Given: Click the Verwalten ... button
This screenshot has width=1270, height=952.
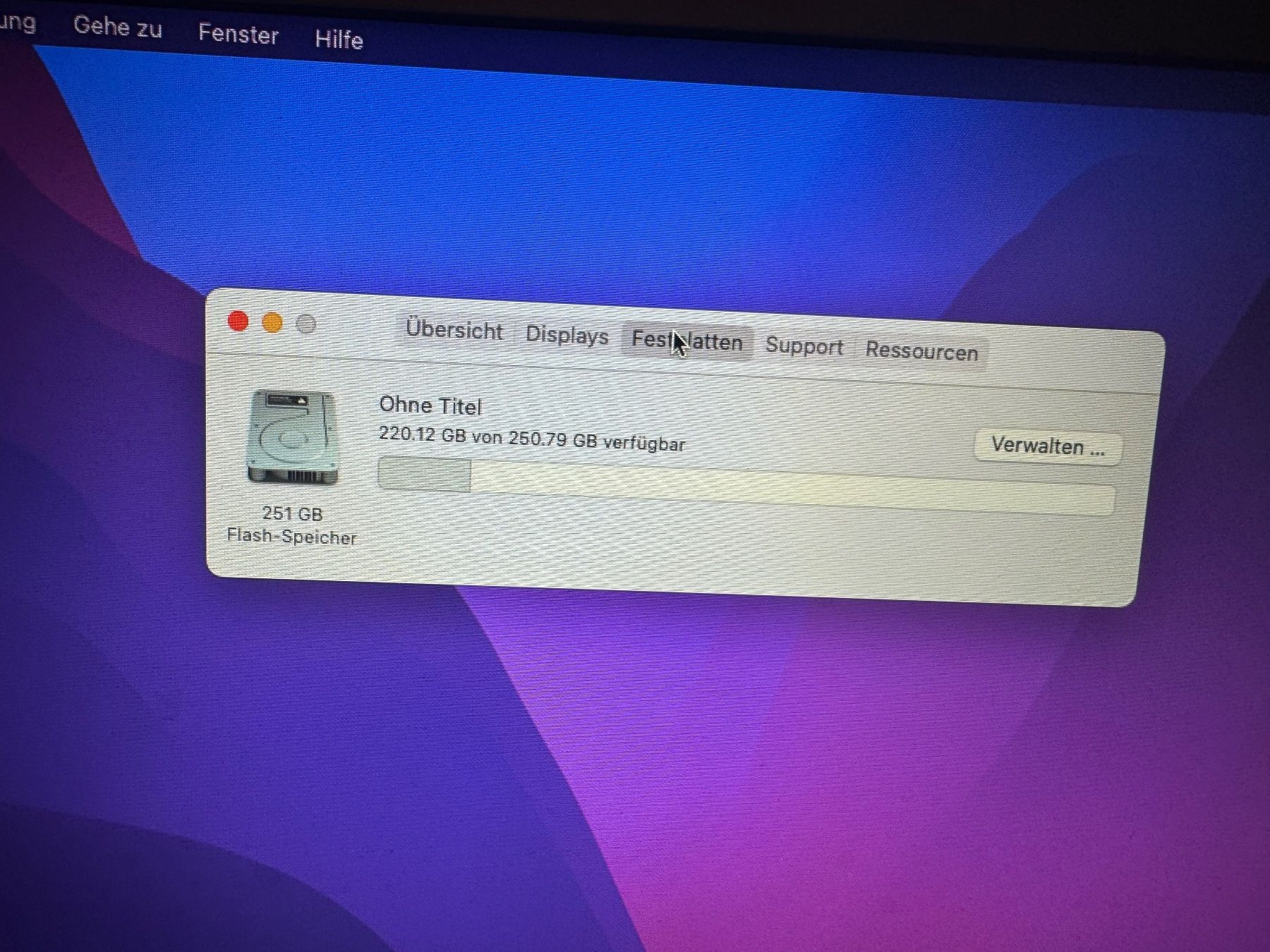Looking at the screenshot, I should (x=1048, y=446).
